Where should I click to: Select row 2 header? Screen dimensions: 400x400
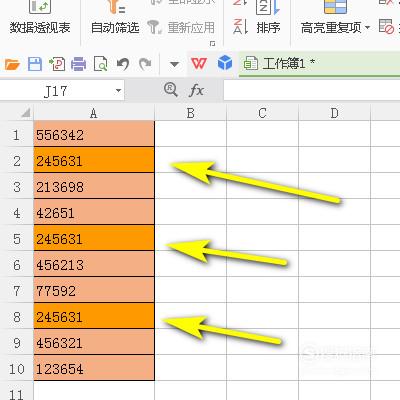pyautogui.click(x=16, y=161)
